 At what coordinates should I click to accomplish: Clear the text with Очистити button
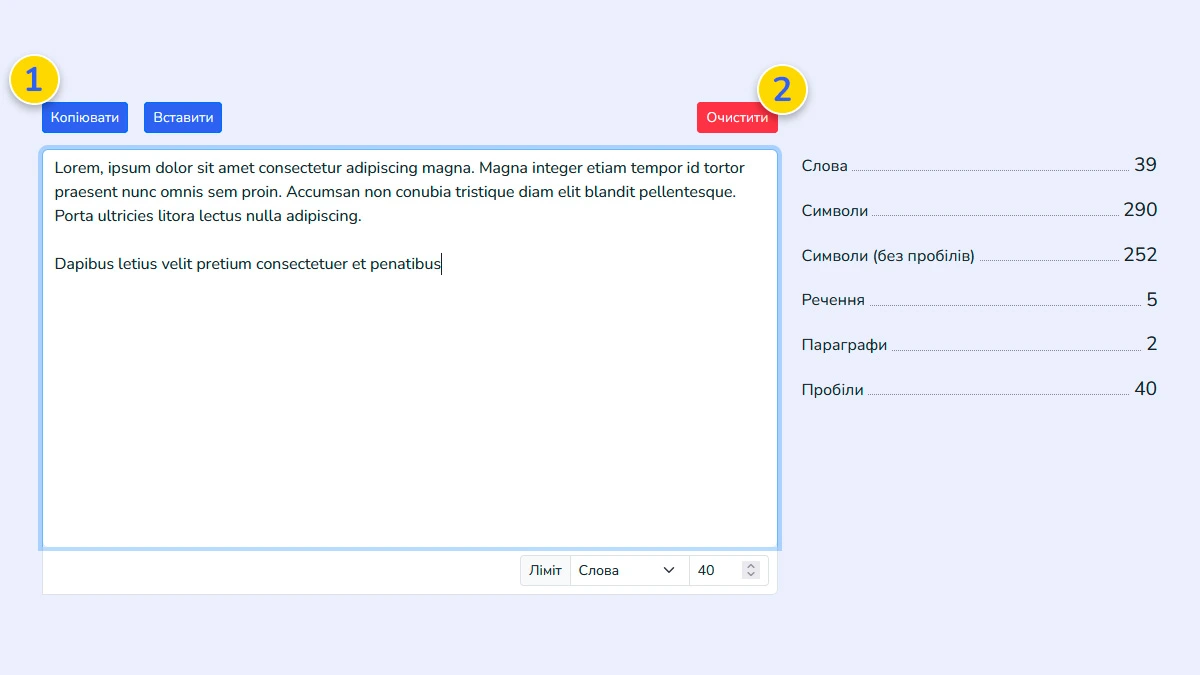point(737,118)
